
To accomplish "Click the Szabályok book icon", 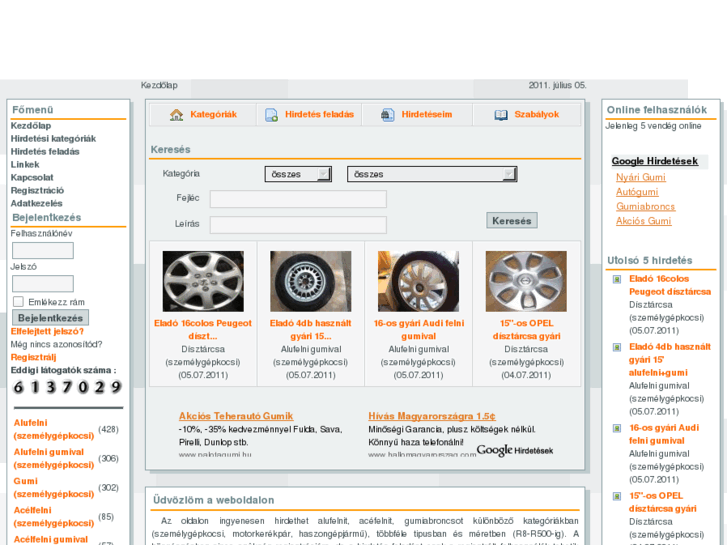I will click(501, 115).
